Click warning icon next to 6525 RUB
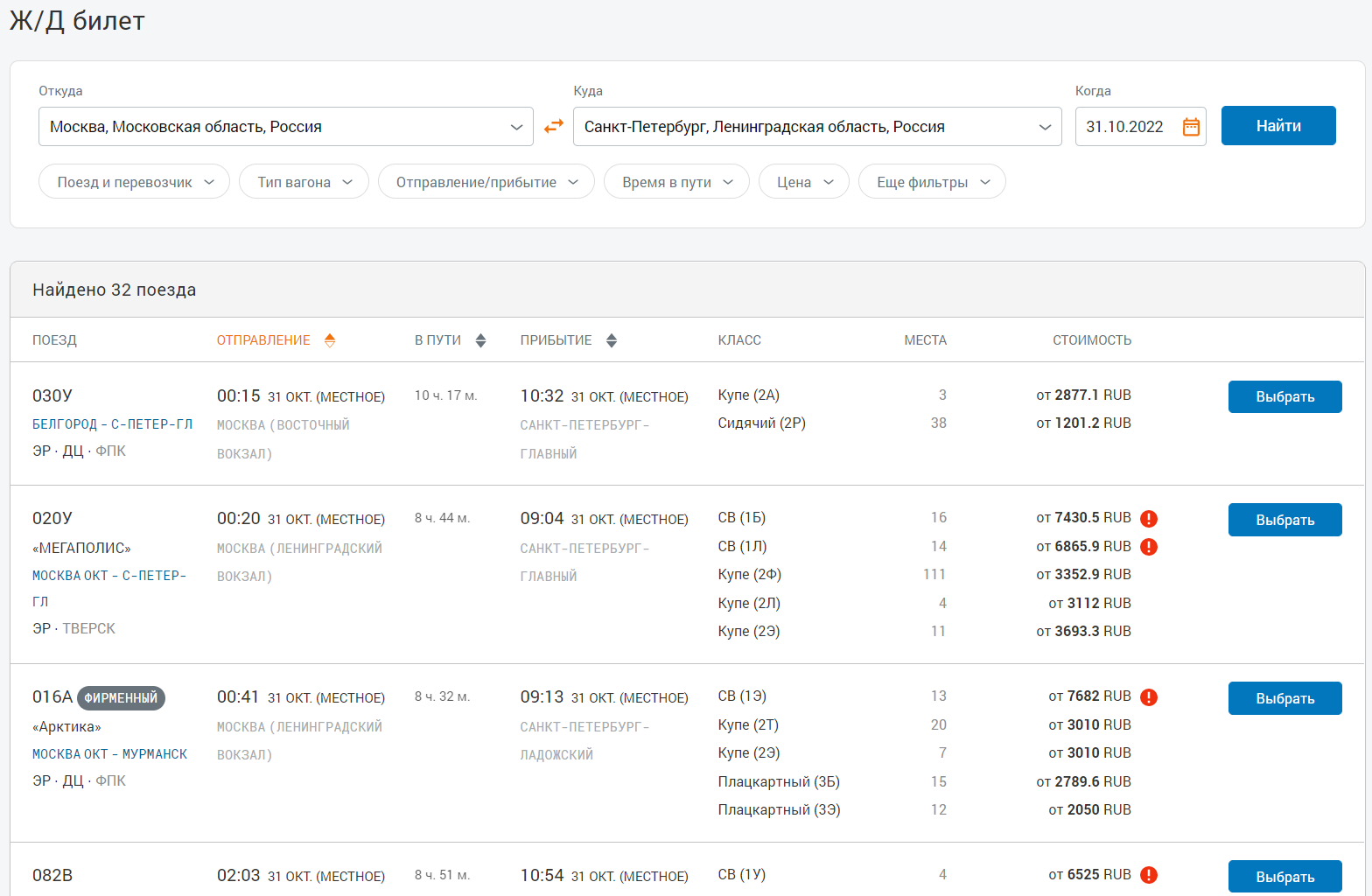The image size is (1372, 896). [x=1150, y=875]
